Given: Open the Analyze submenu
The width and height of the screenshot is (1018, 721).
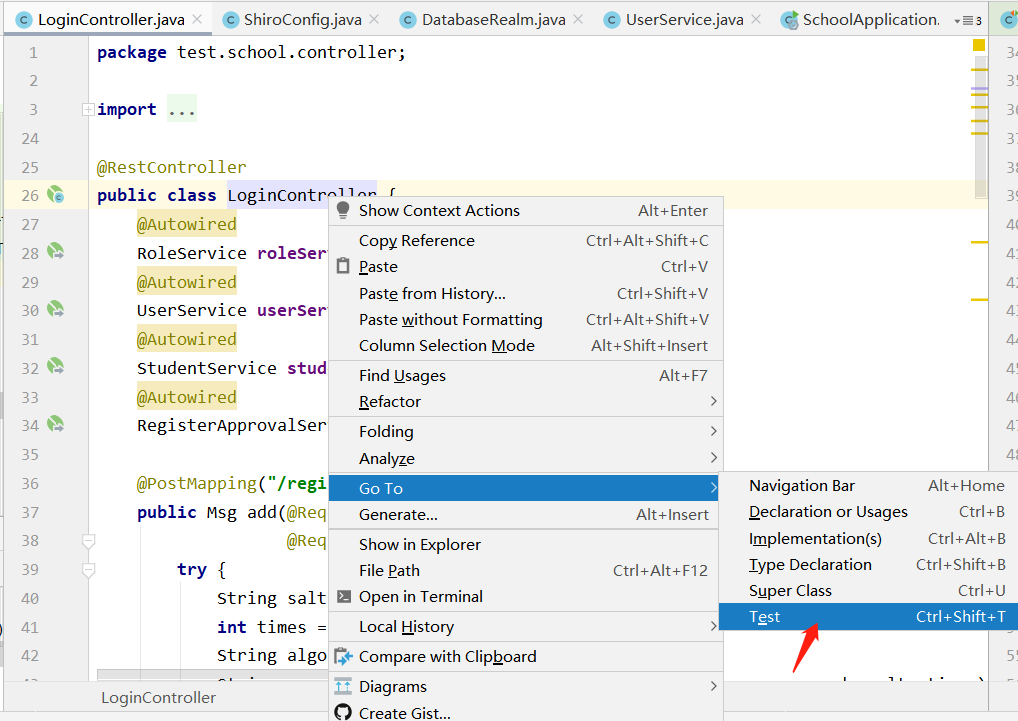Looking at the screenshot, I should [526, 458].
